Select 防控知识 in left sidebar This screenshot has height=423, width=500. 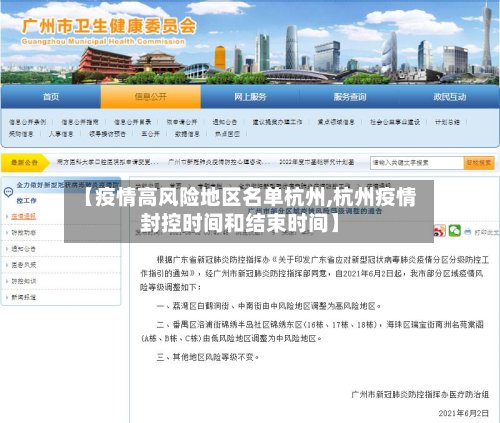tap(23, 281)
